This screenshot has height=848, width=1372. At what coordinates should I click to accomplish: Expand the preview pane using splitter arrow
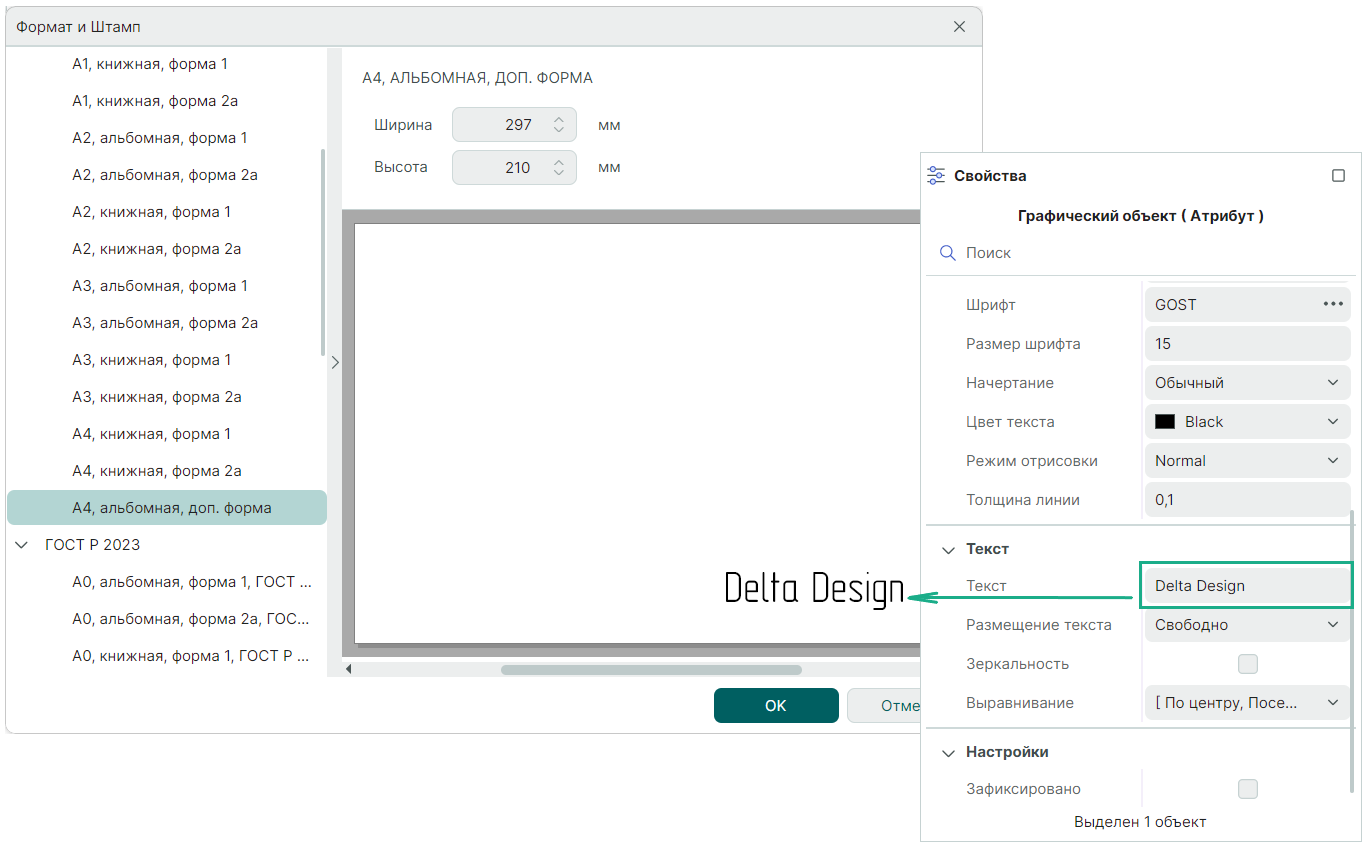[335, 363]
